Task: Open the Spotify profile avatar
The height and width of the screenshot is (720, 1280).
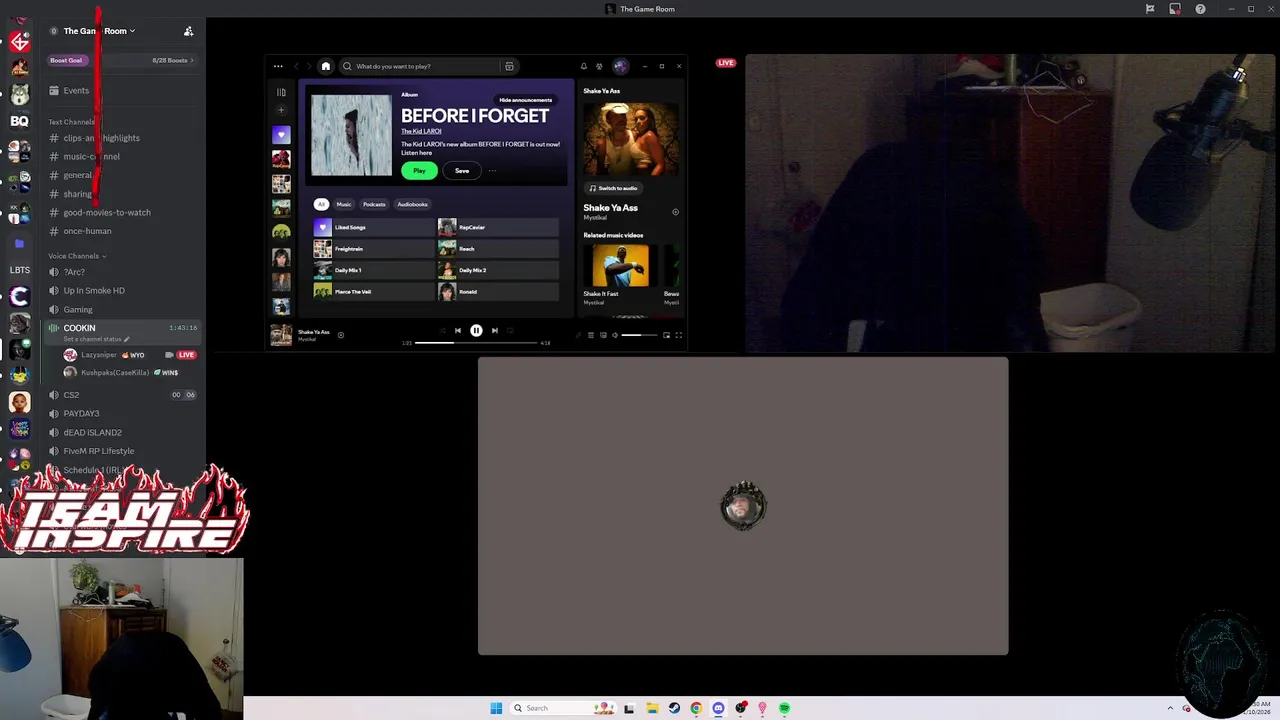Action: pos(621,66)
